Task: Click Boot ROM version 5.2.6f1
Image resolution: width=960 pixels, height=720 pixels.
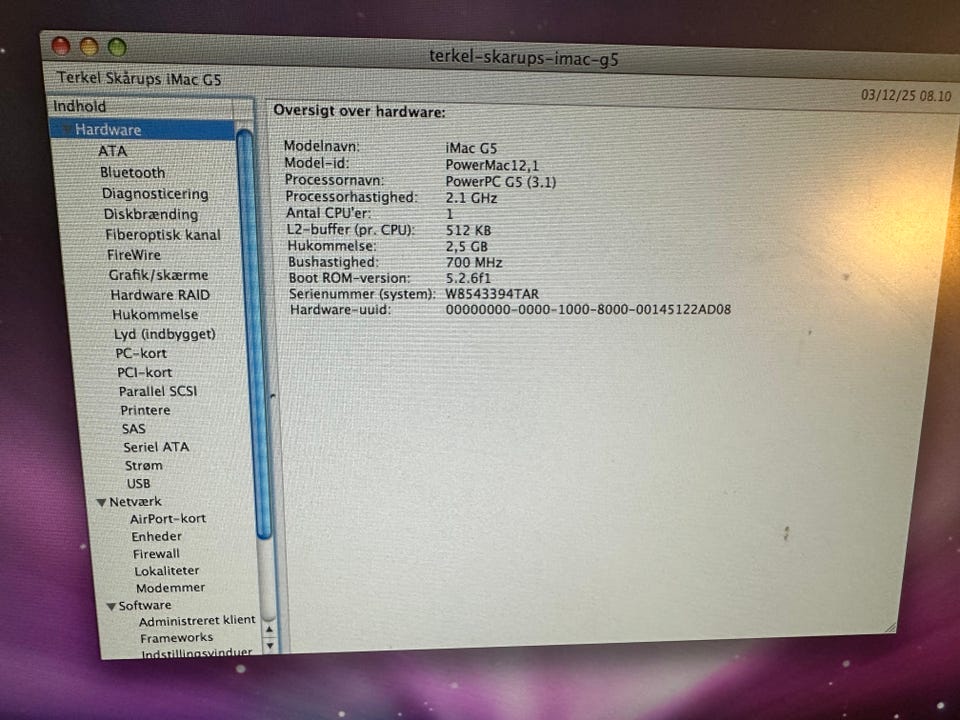Action: (468, 278)
